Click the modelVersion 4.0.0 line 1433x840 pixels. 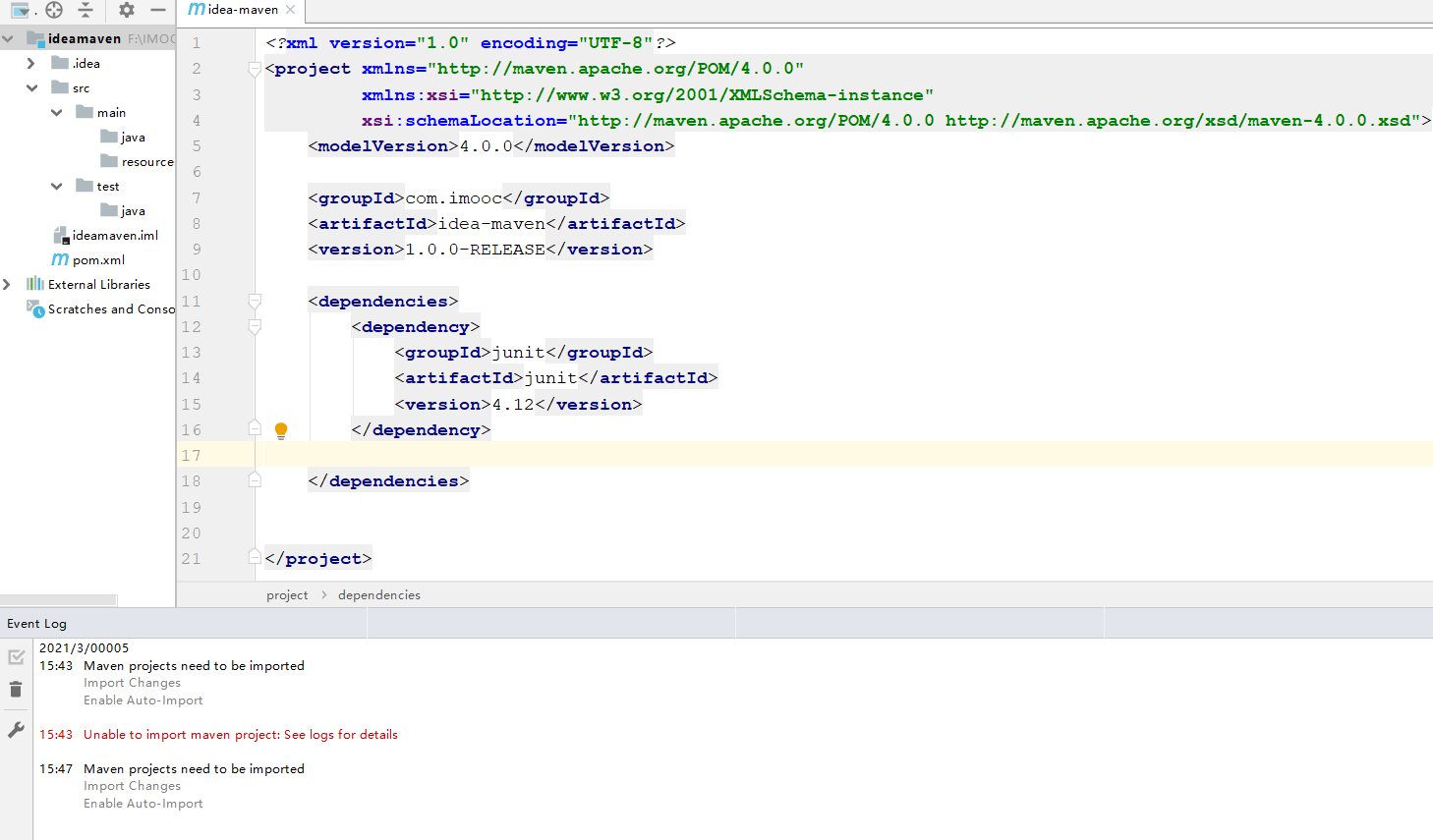point(491,146)
